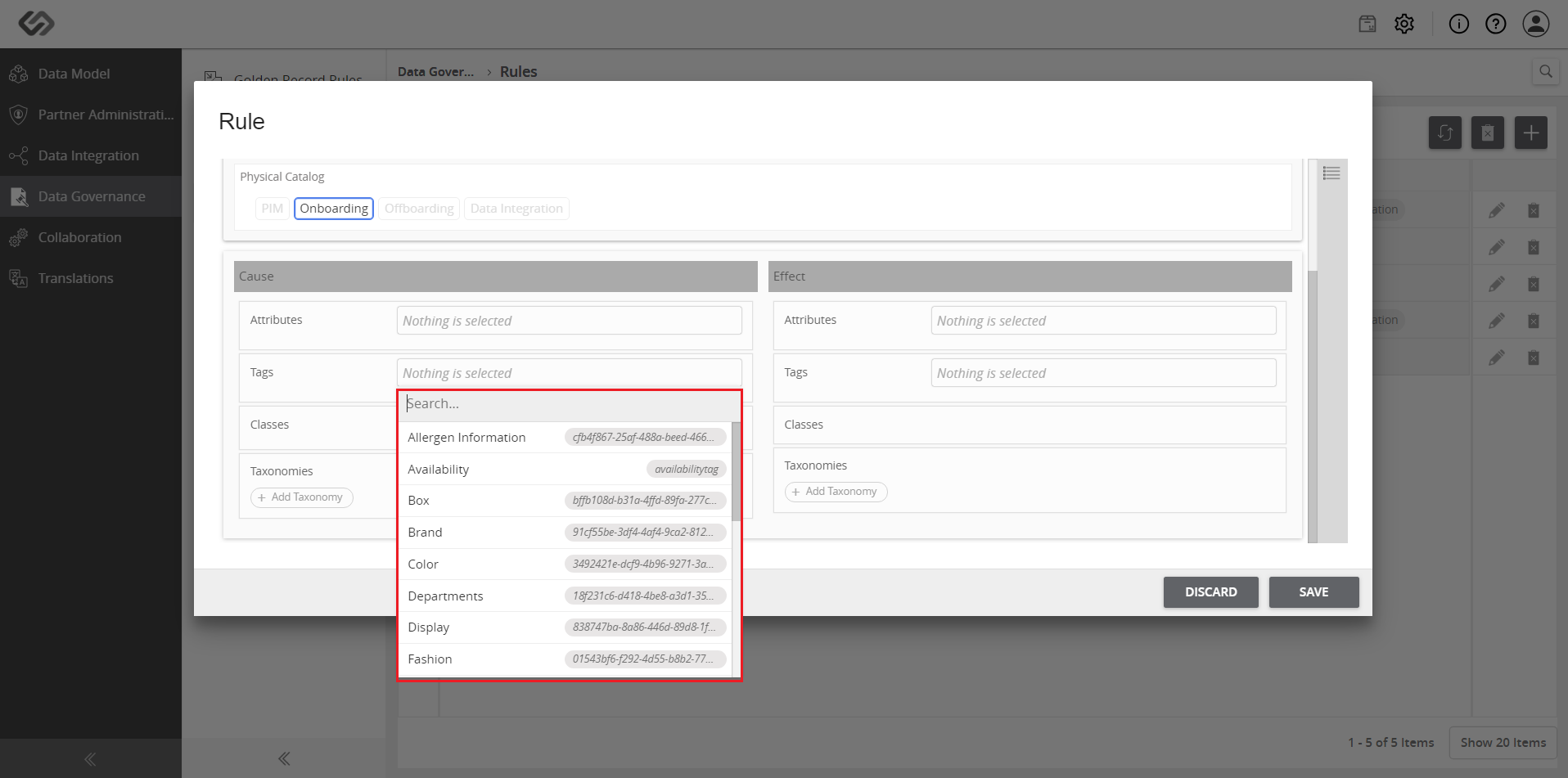Select Allergen Information from tag list
The width and height of the screenshot is (1568, 778).
click(565, 438)
